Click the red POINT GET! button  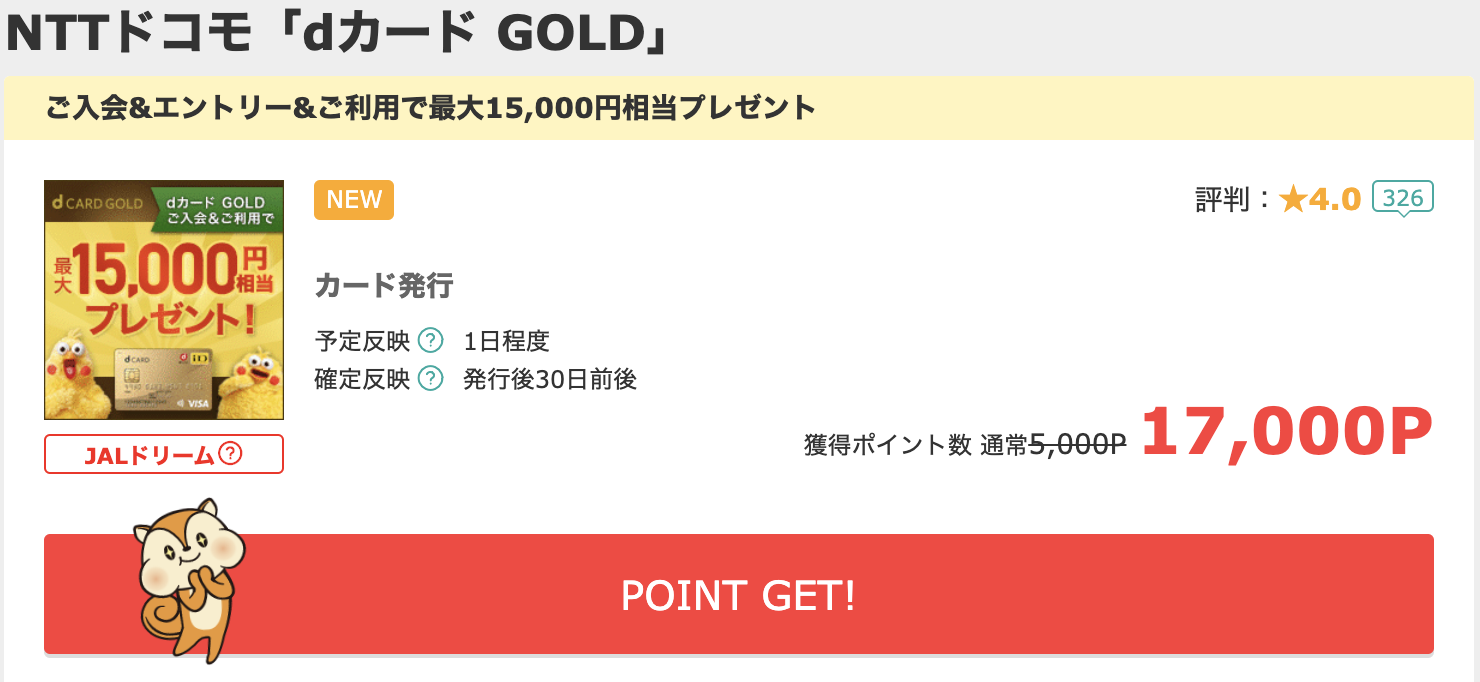coord(739,594)
